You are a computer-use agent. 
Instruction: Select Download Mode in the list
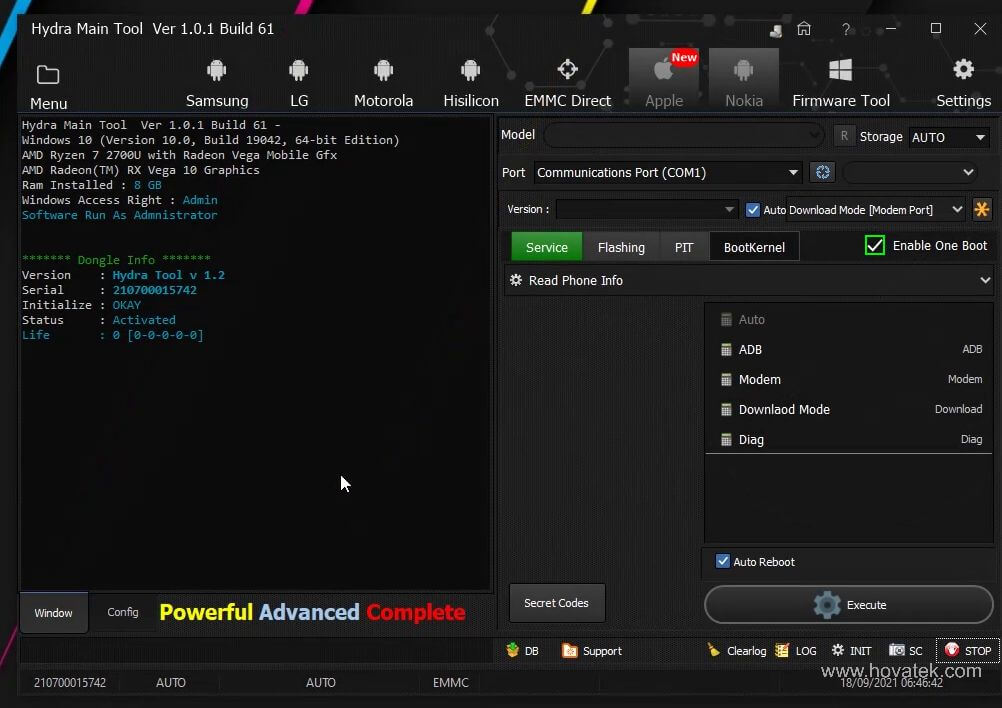(784, 410)
